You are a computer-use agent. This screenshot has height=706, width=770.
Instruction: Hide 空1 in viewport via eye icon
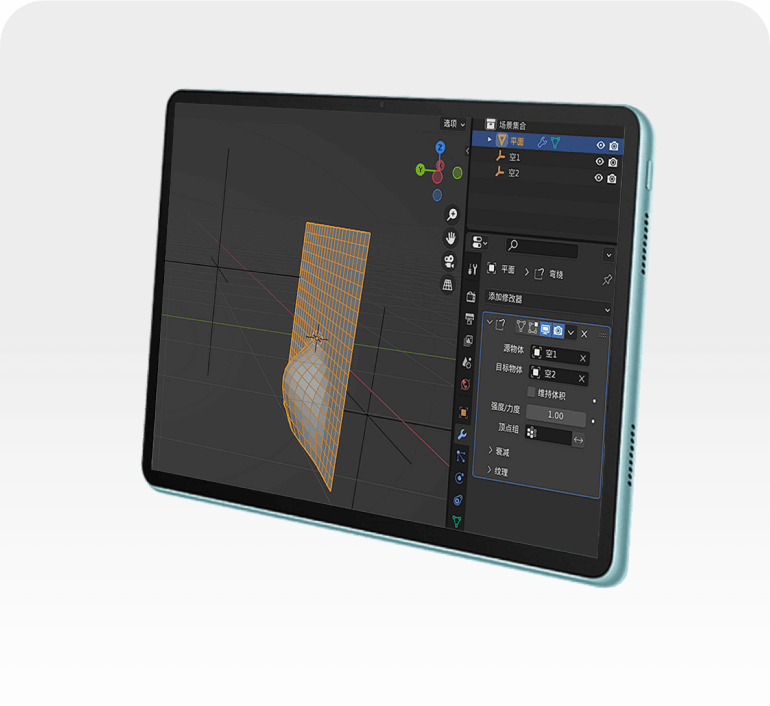(599, 162)
